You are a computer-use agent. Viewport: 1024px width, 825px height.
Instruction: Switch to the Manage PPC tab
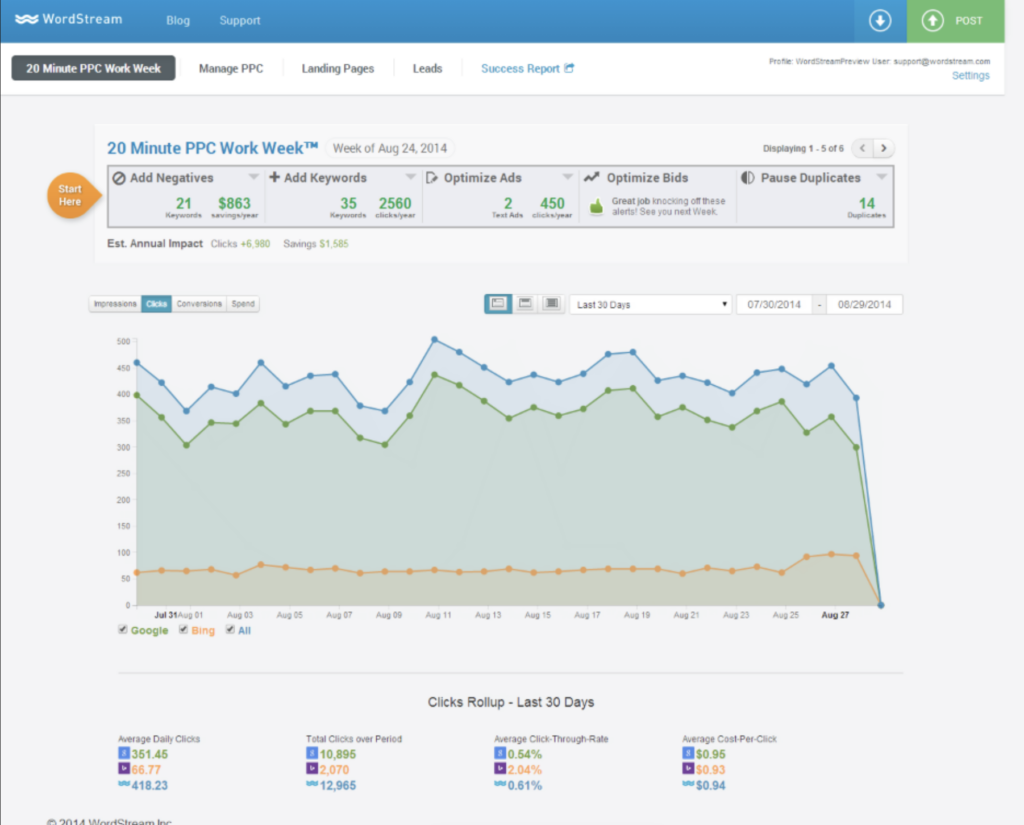231,68
